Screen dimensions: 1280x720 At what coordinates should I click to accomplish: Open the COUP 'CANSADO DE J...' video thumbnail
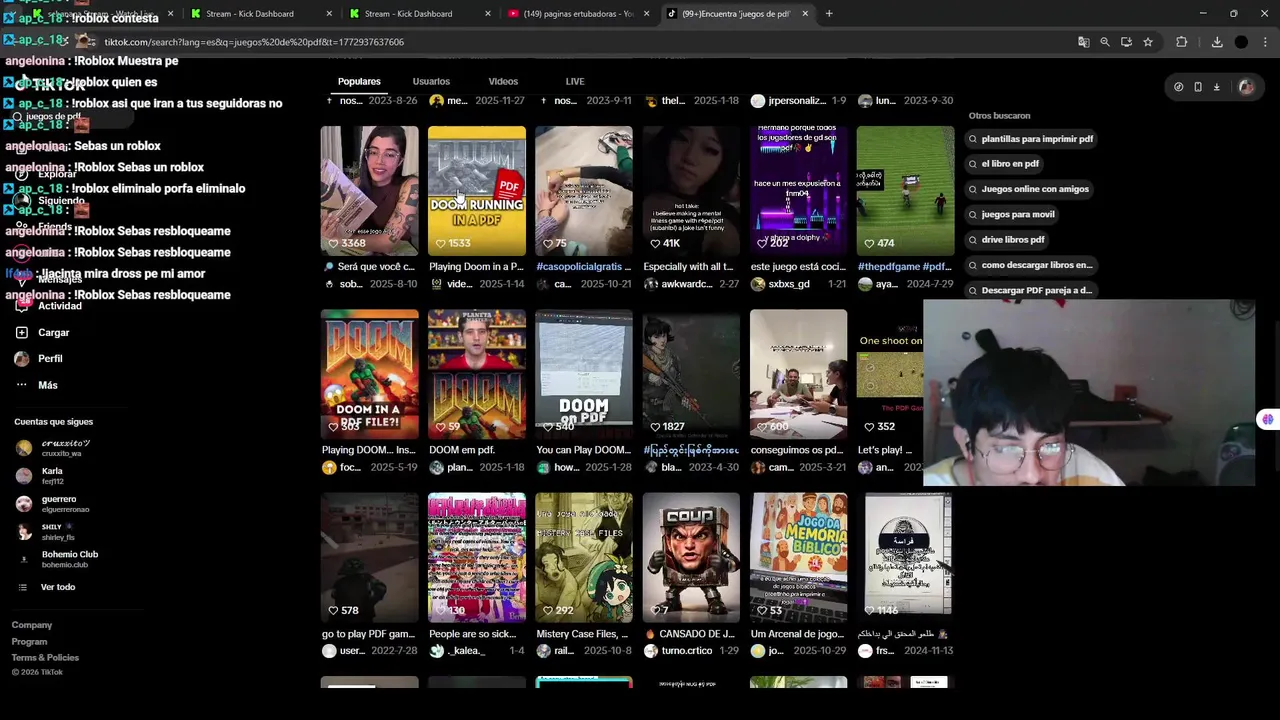tap(692, 557)
